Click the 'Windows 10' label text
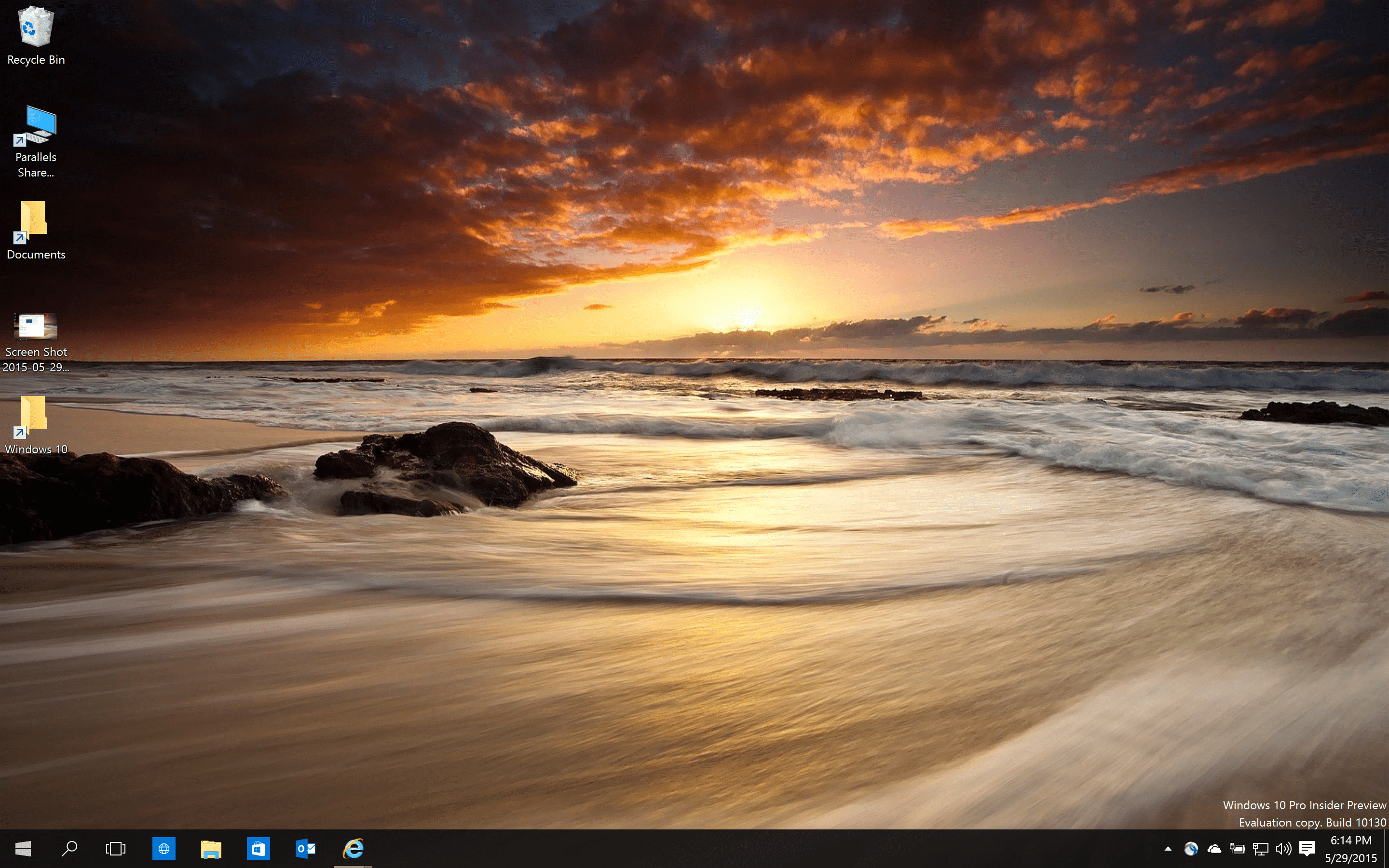 click(x=36, y=449)
